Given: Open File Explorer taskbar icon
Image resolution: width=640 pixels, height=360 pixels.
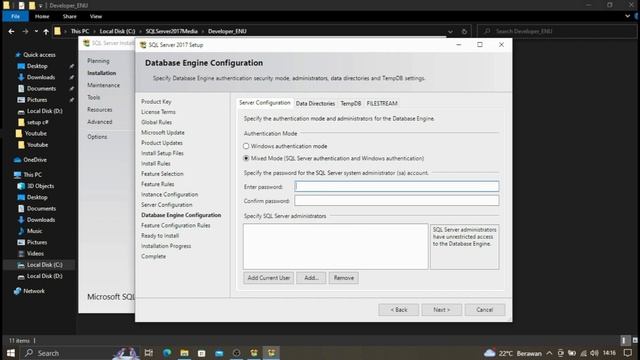Looking at the screenshot, I should [184, 353].
